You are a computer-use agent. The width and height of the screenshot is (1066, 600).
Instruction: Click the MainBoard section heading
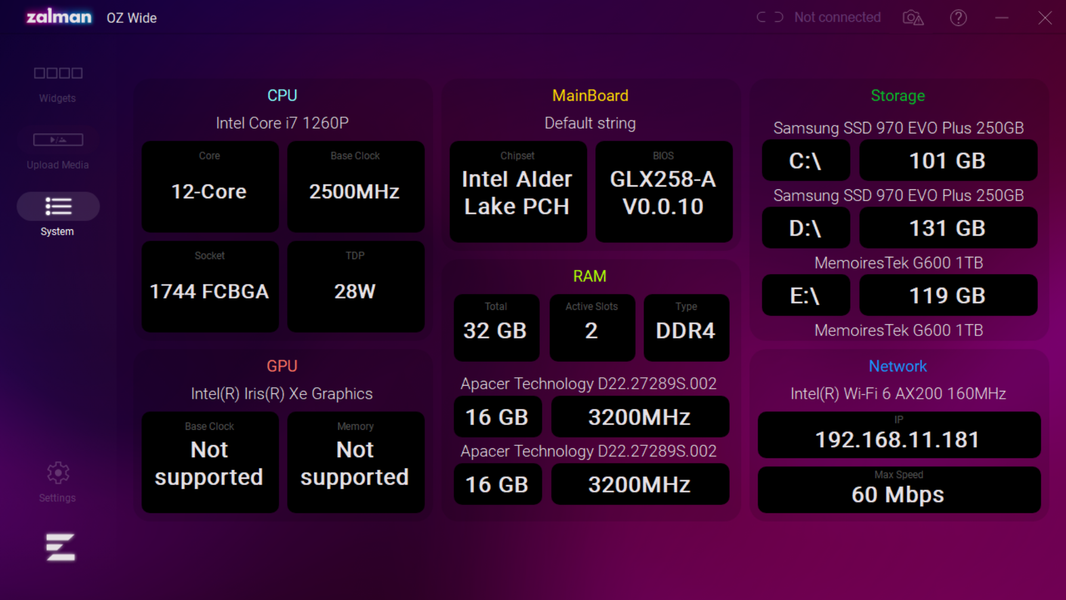(590, 96)
